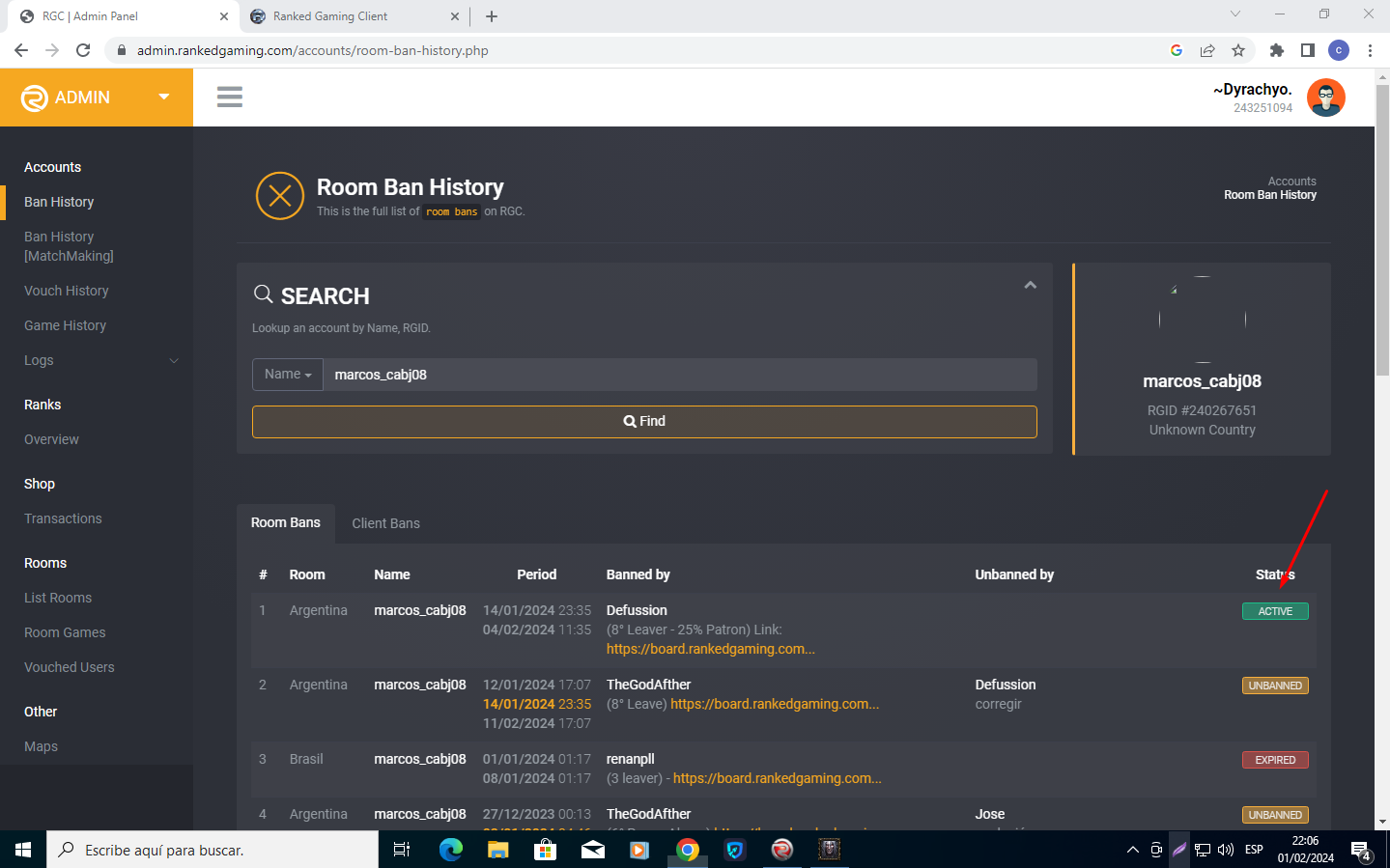
Task: Open Defussion ban board link
Action: (x=710, y=649)
